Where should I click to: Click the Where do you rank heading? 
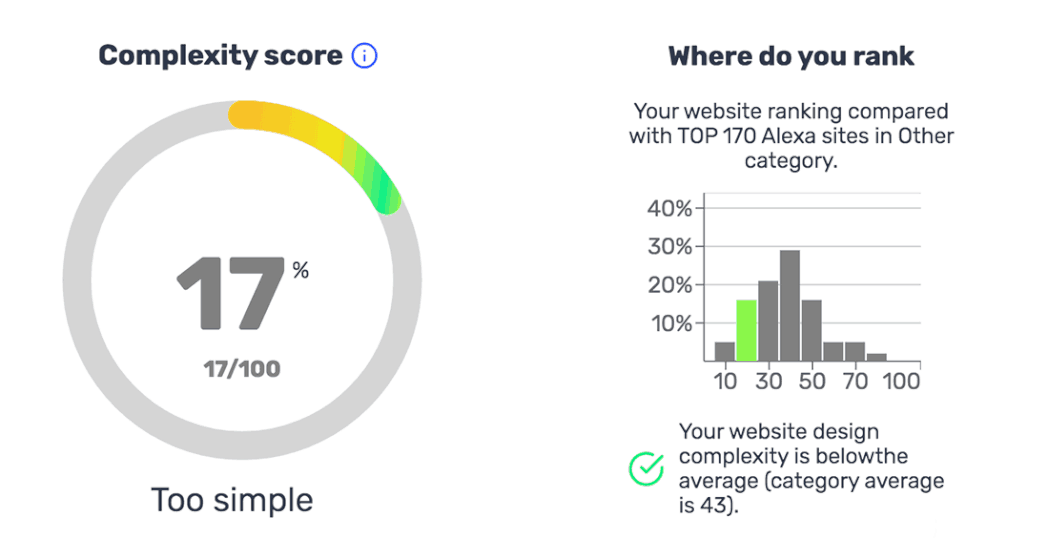click(x=791, y=56)
